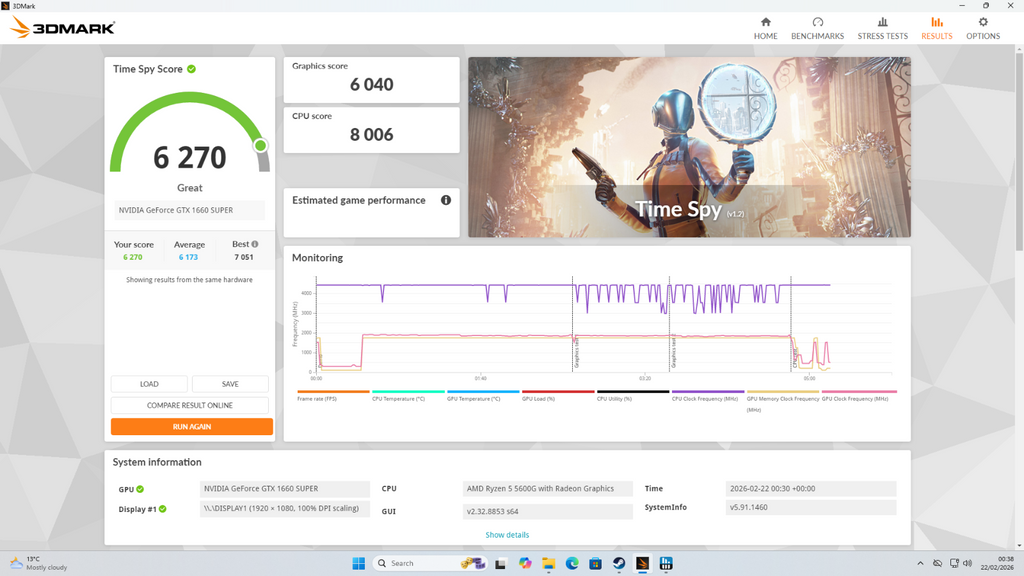The image size is (1024, 576).
Task: Switch to the HOME tab
Action: coord(765,27)
